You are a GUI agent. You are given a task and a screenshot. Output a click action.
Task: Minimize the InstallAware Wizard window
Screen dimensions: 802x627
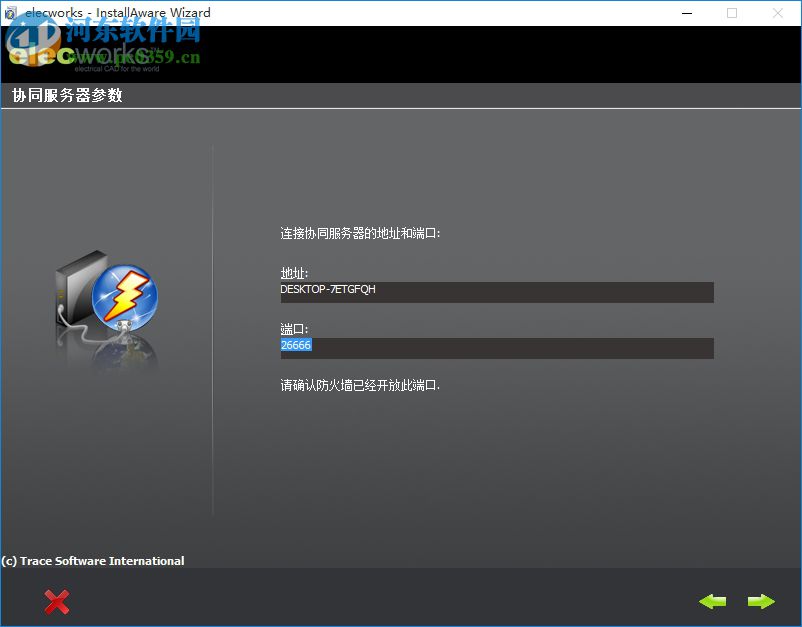coord(686,13)
